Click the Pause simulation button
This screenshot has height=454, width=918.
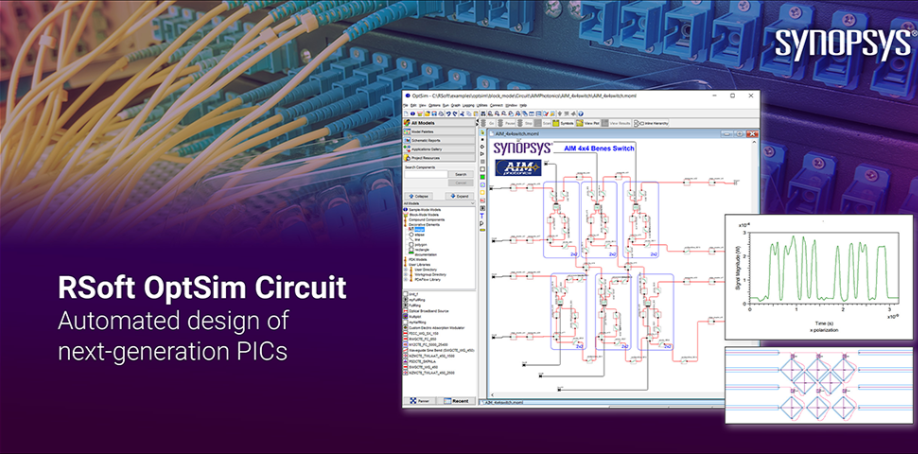click(x=506, y=123)
